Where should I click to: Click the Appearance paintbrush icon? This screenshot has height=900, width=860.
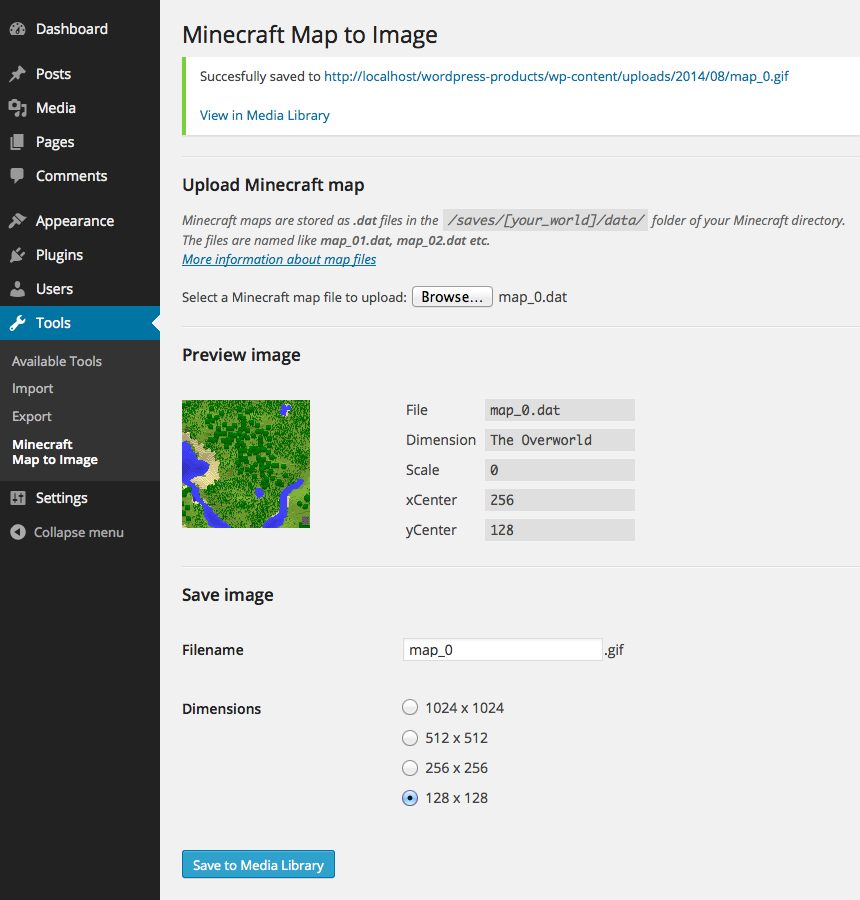click(x=18, y=221)
